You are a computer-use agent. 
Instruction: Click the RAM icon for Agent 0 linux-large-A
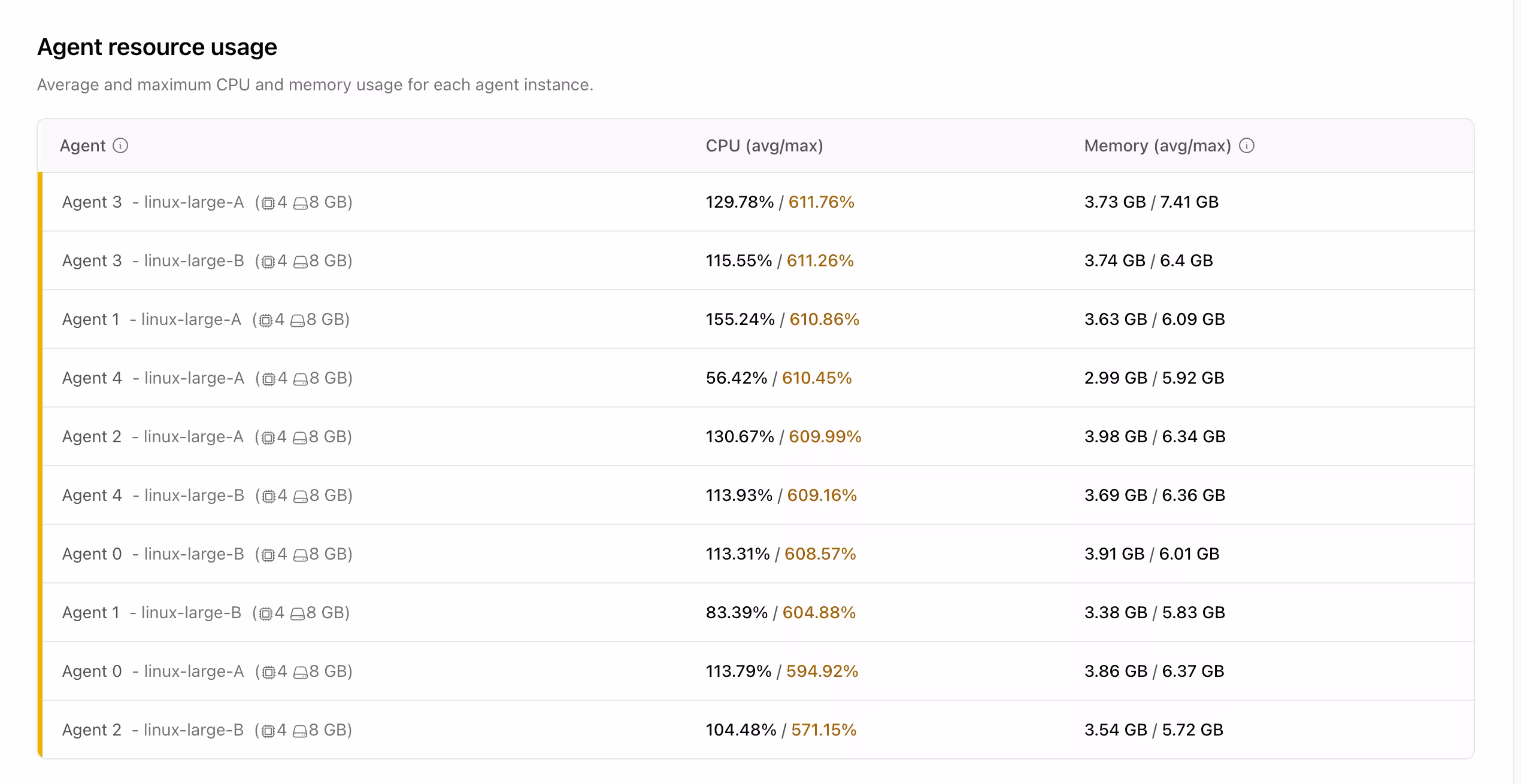pyautogui.click(x=301, y=671)
